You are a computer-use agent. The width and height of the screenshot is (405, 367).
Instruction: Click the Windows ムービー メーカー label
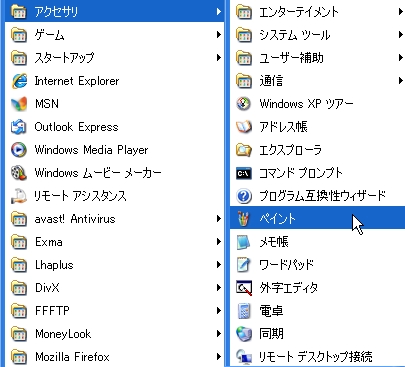(x=98, y=173)
